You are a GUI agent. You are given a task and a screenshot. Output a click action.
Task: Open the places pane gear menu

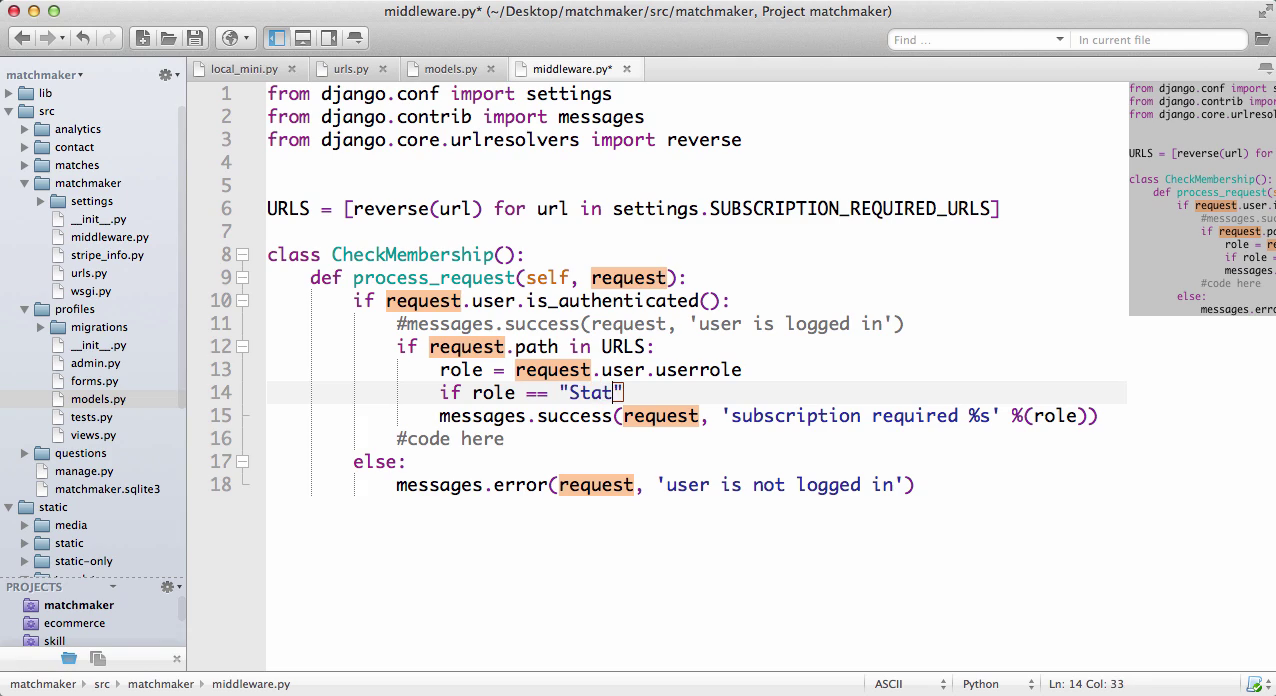[x=168, y=75]
